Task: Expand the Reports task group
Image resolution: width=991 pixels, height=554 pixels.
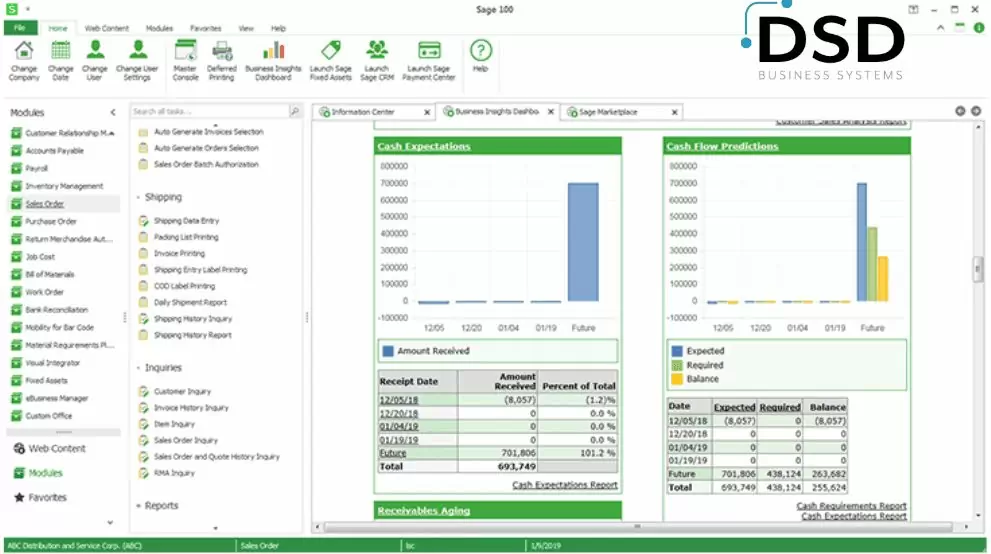Action: 138,506
